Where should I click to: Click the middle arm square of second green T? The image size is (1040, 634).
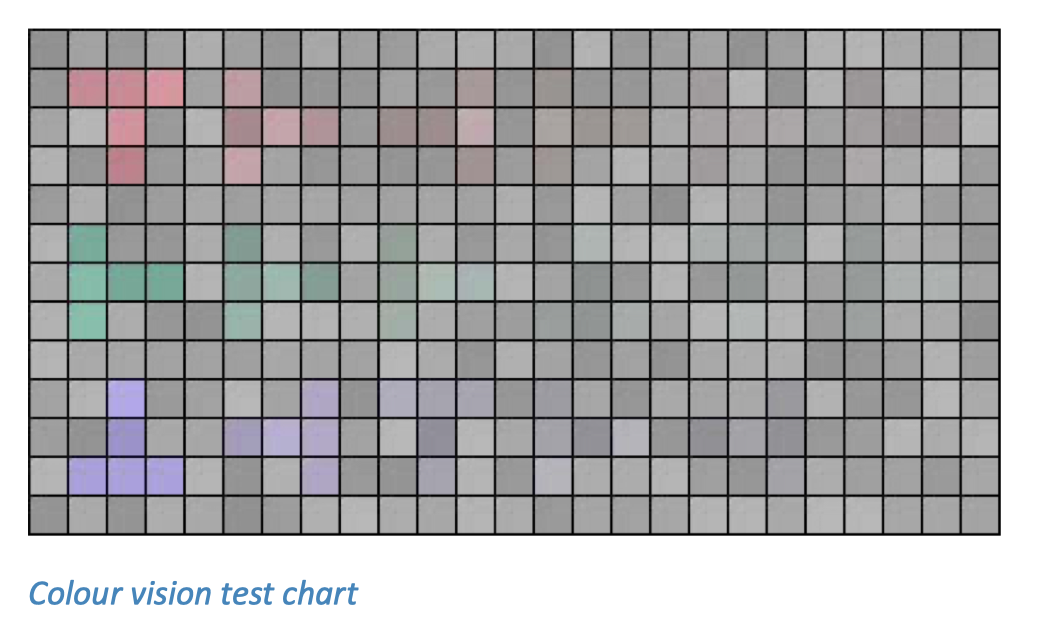coord(282,283)
